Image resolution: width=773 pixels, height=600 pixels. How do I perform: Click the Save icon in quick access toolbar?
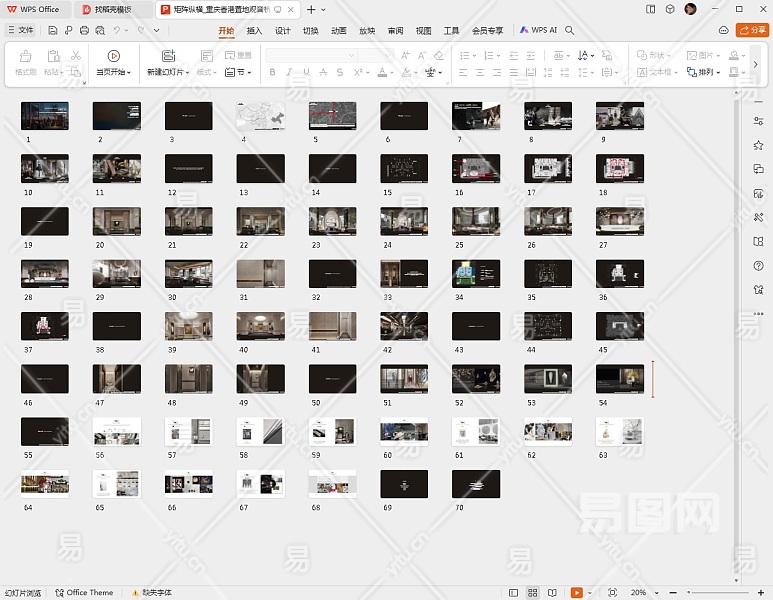coord(53,30)
